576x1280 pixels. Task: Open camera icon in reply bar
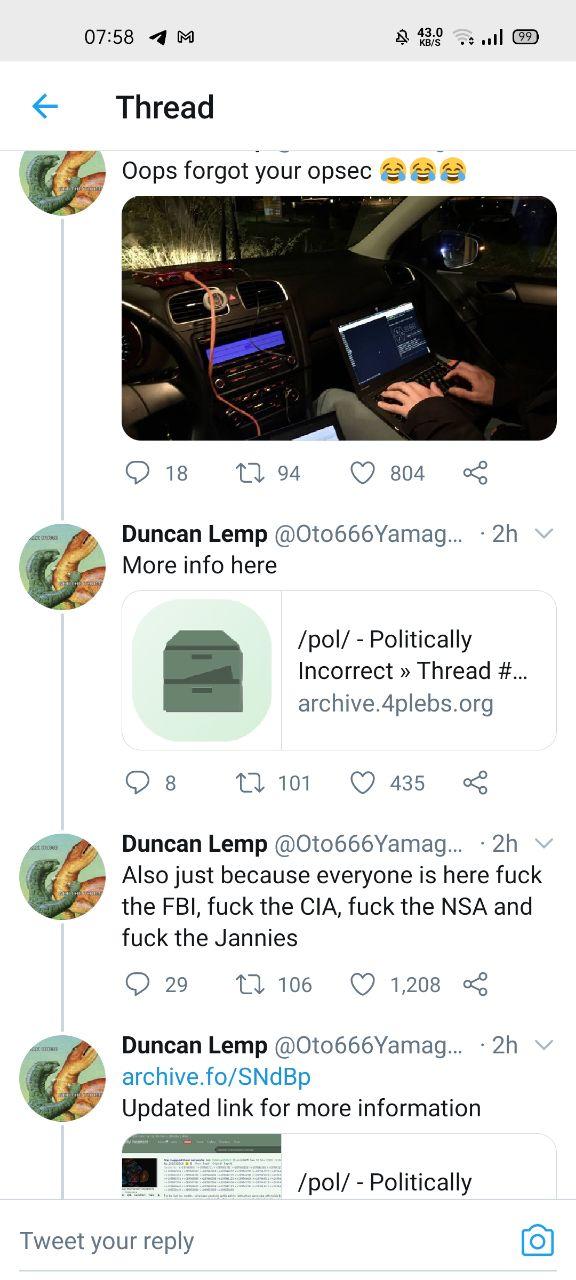coord(537,1240)
